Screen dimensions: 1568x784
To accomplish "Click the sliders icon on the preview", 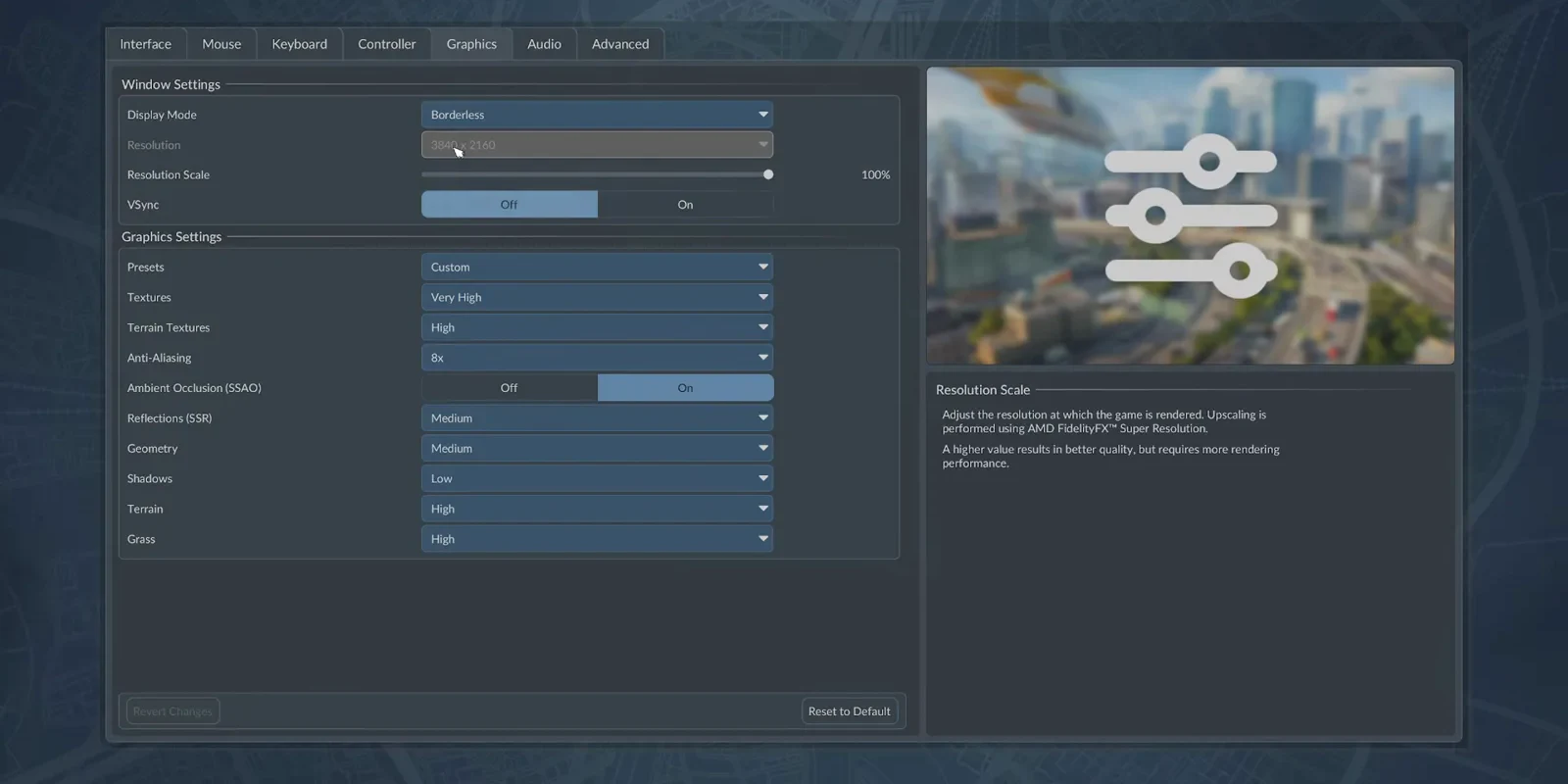I will [x=1191, y=216].
